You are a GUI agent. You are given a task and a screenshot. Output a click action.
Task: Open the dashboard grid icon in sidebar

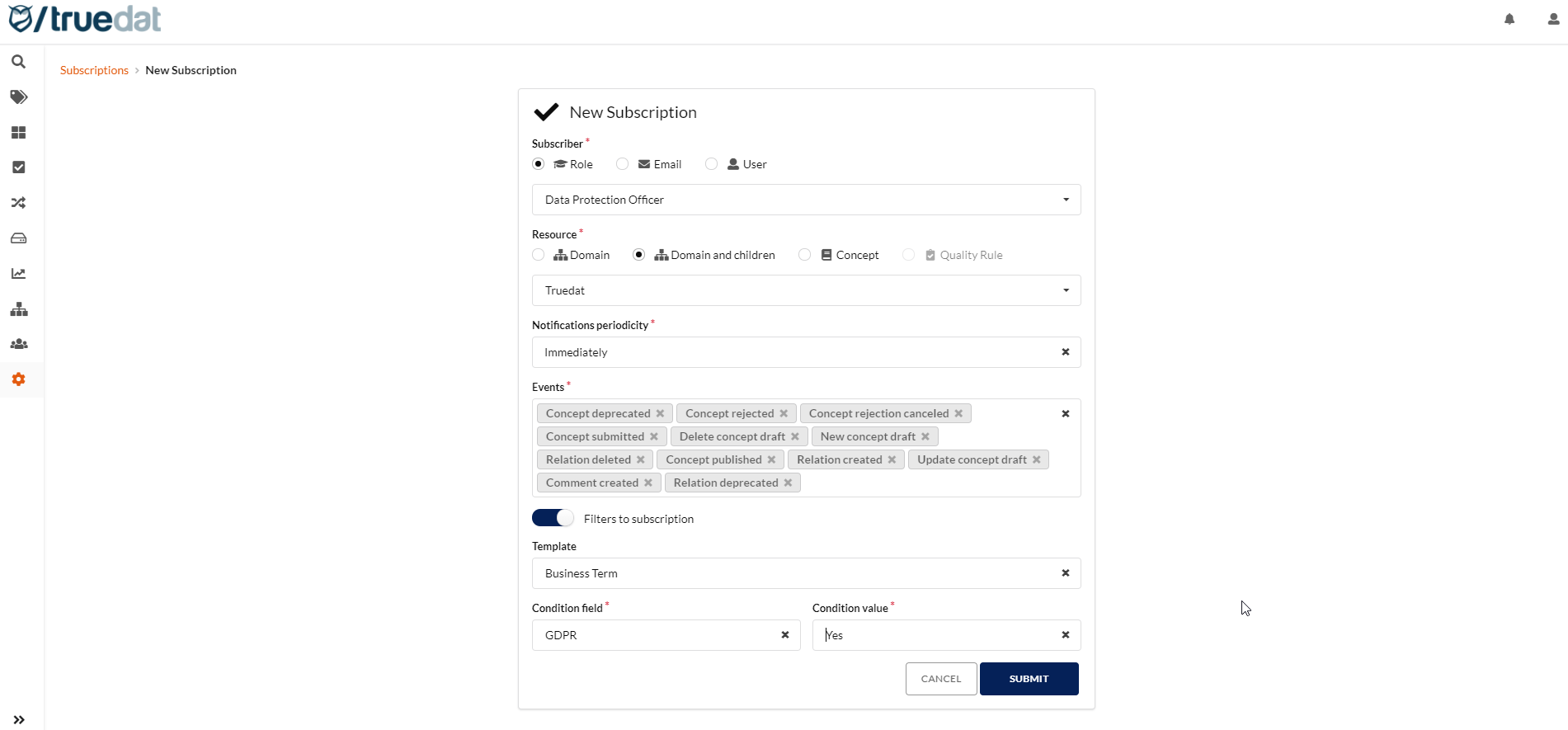pyautogui.click(x=18, y=133)
